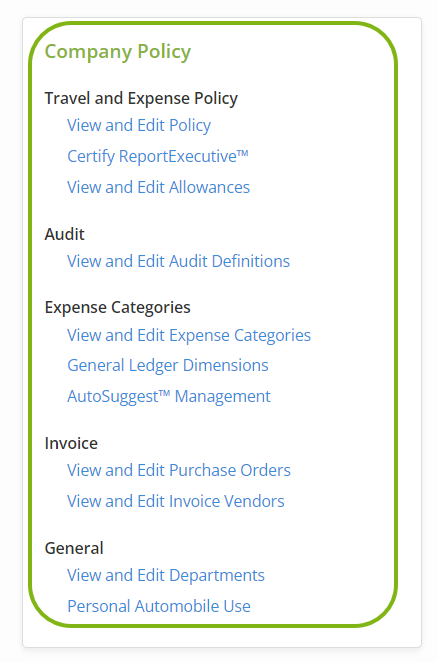Open View and Edit Expense Categories
The image size is (437, 662).
pyautogui.click(x=189, y=335)
